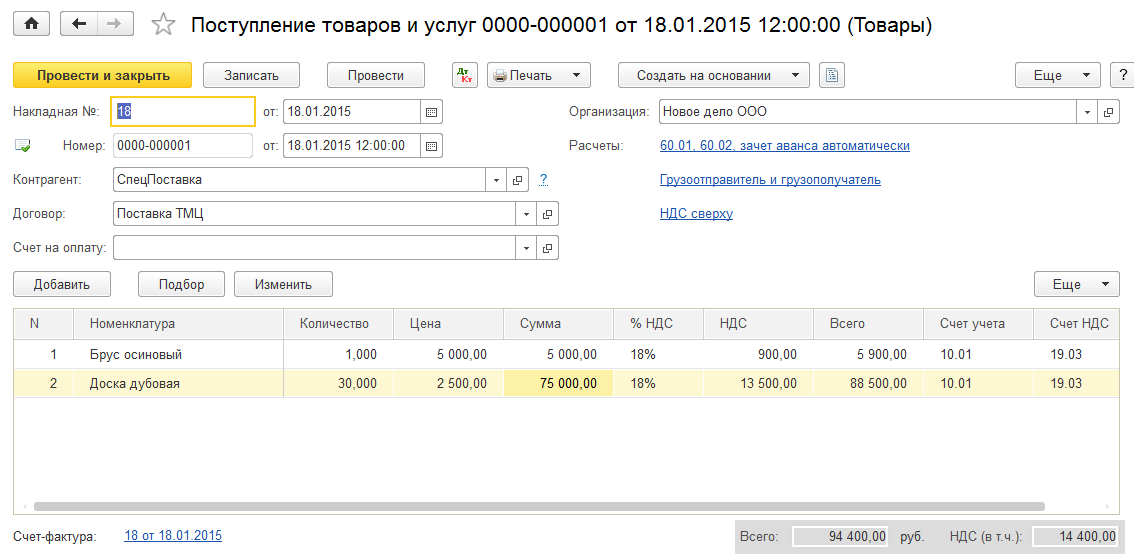
Task: Expand the Счет на оплату dropdown list
Action: (x=526, y=248)
